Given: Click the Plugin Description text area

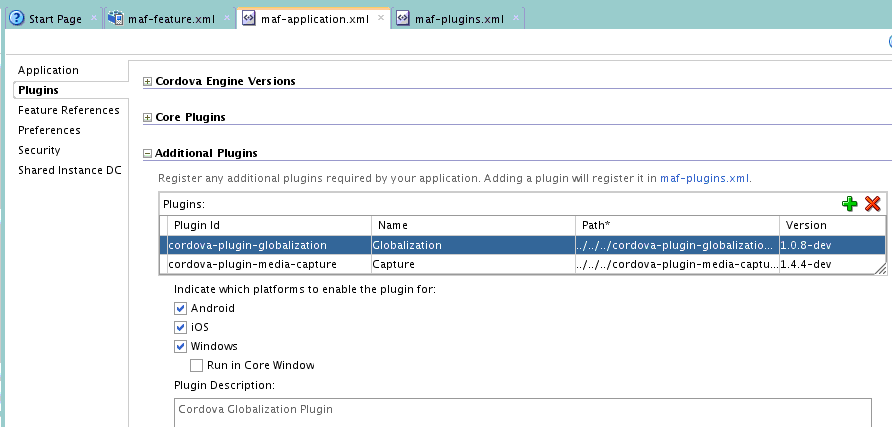Looking at the screenshot, I should click(x=522, y=413).
